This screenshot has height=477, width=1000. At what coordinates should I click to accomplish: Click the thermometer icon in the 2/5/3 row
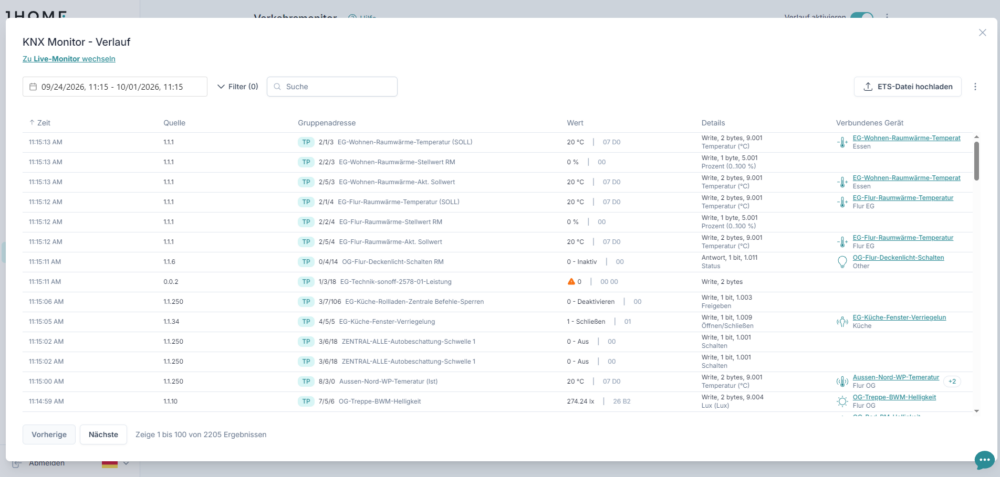click(x=842, y=182)
